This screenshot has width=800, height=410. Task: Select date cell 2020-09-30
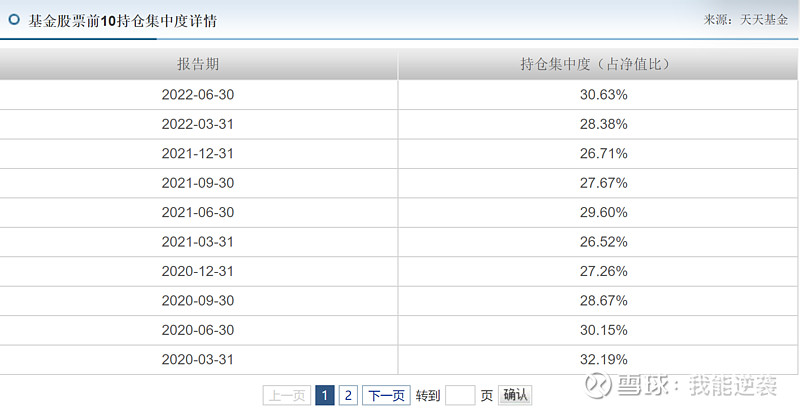click(x=198, y=301)
